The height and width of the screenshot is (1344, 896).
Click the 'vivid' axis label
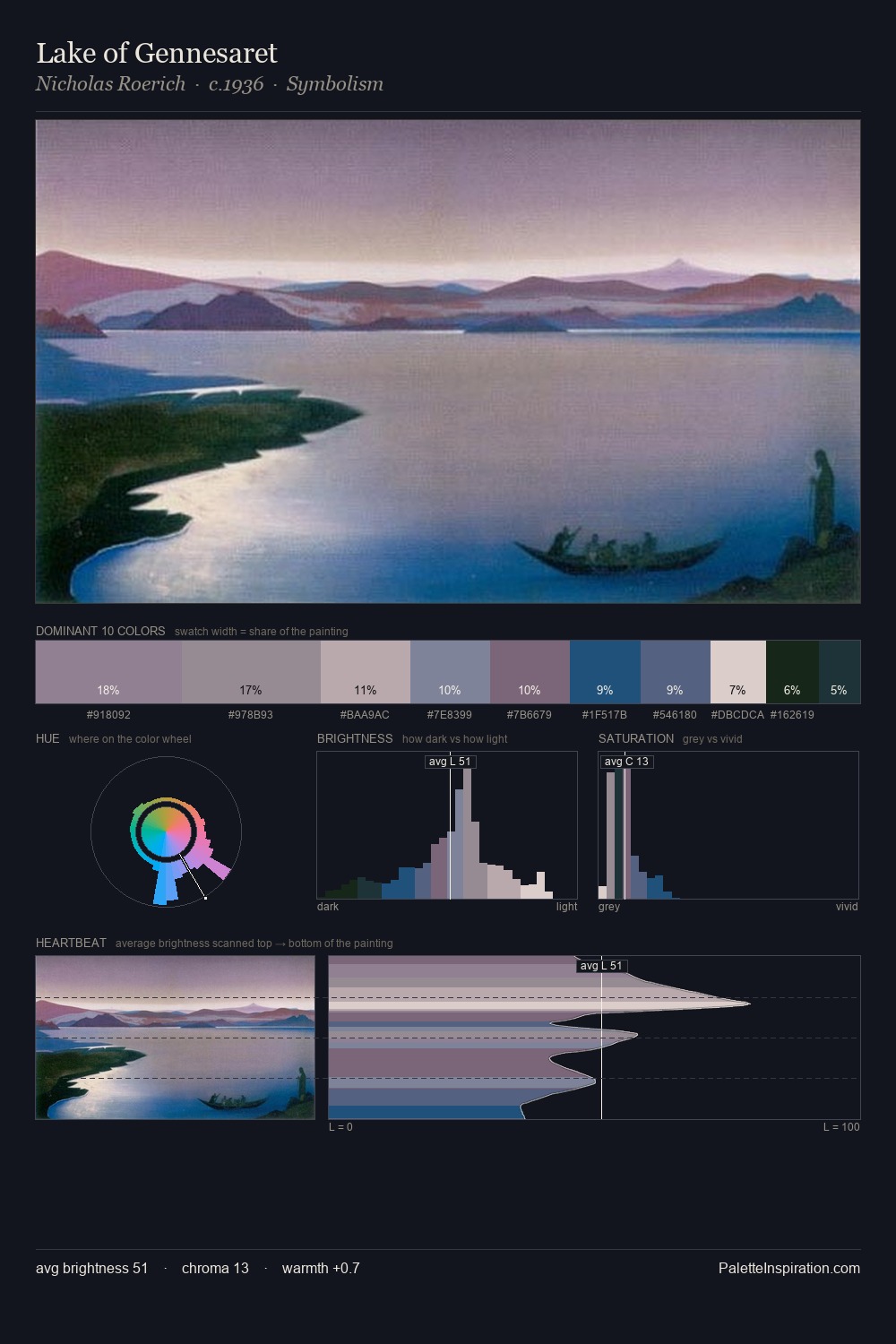847,907
